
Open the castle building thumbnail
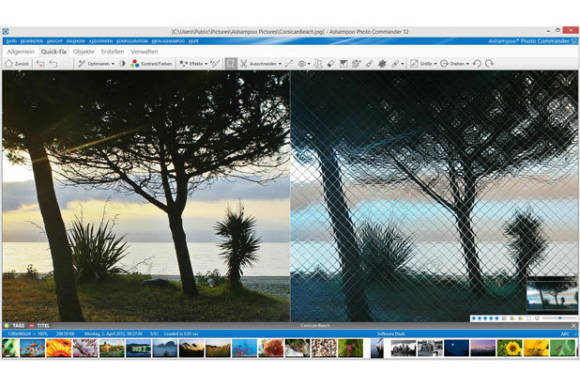click(x=112, y=348)
